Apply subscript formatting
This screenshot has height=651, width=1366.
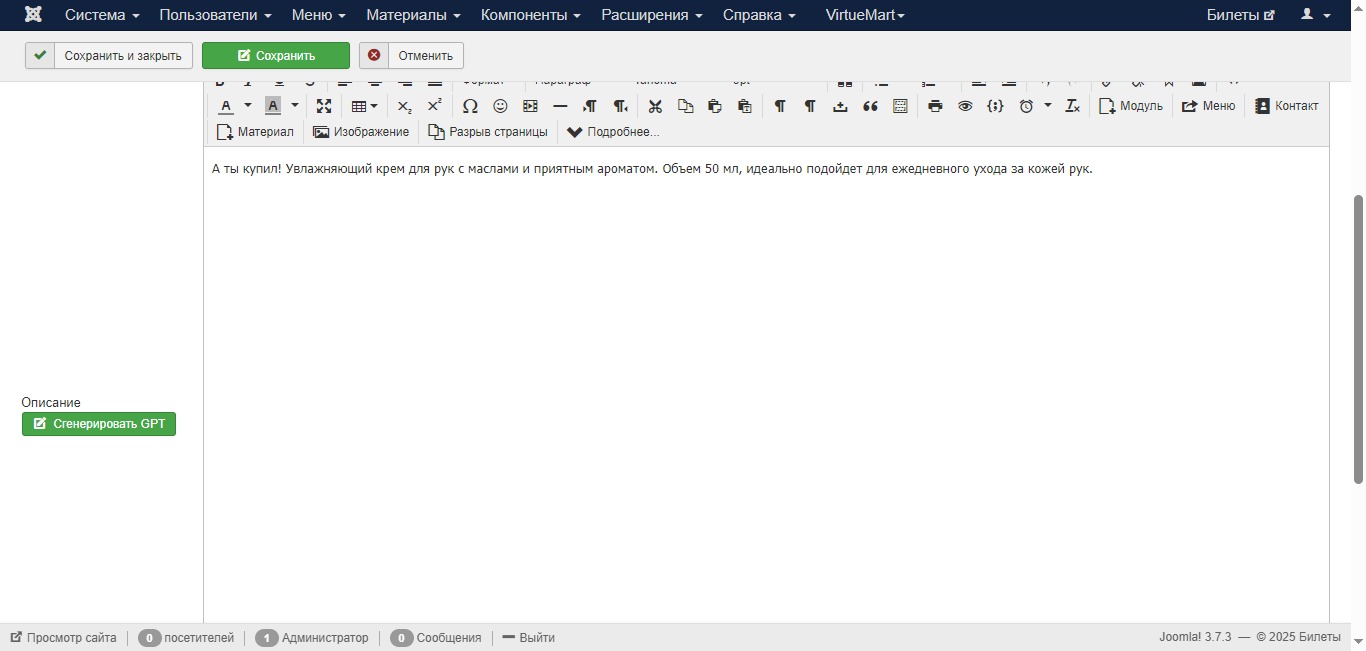404,106
